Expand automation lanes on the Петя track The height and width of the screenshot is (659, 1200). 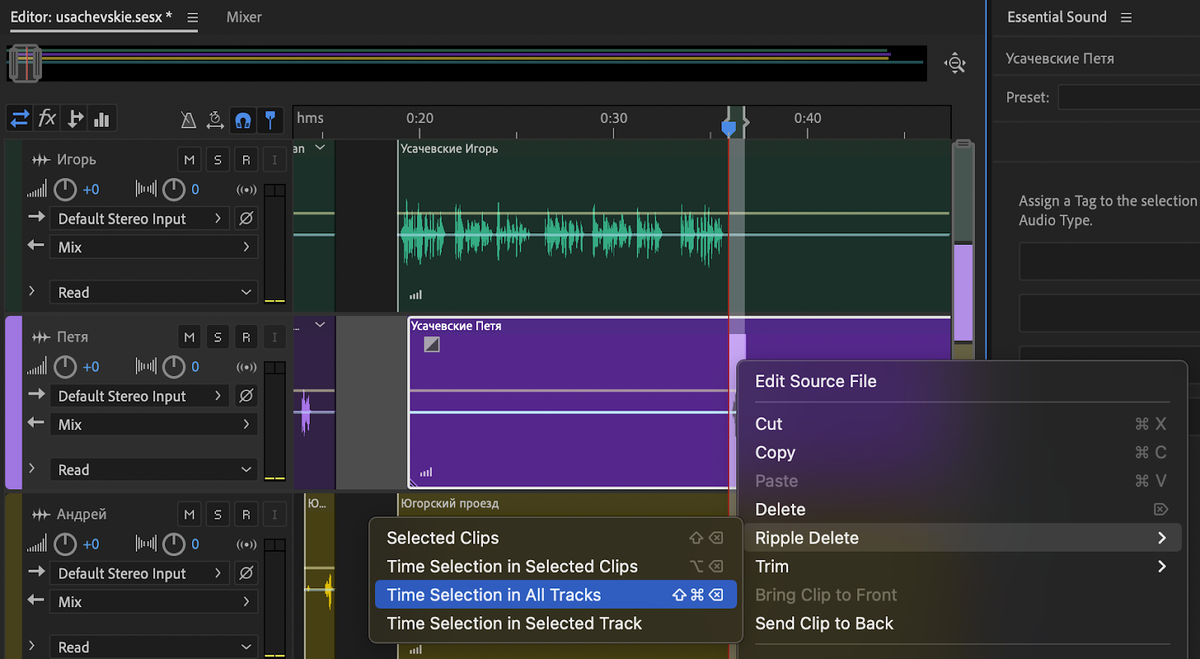pyautogui.click(x=32, y=469)
